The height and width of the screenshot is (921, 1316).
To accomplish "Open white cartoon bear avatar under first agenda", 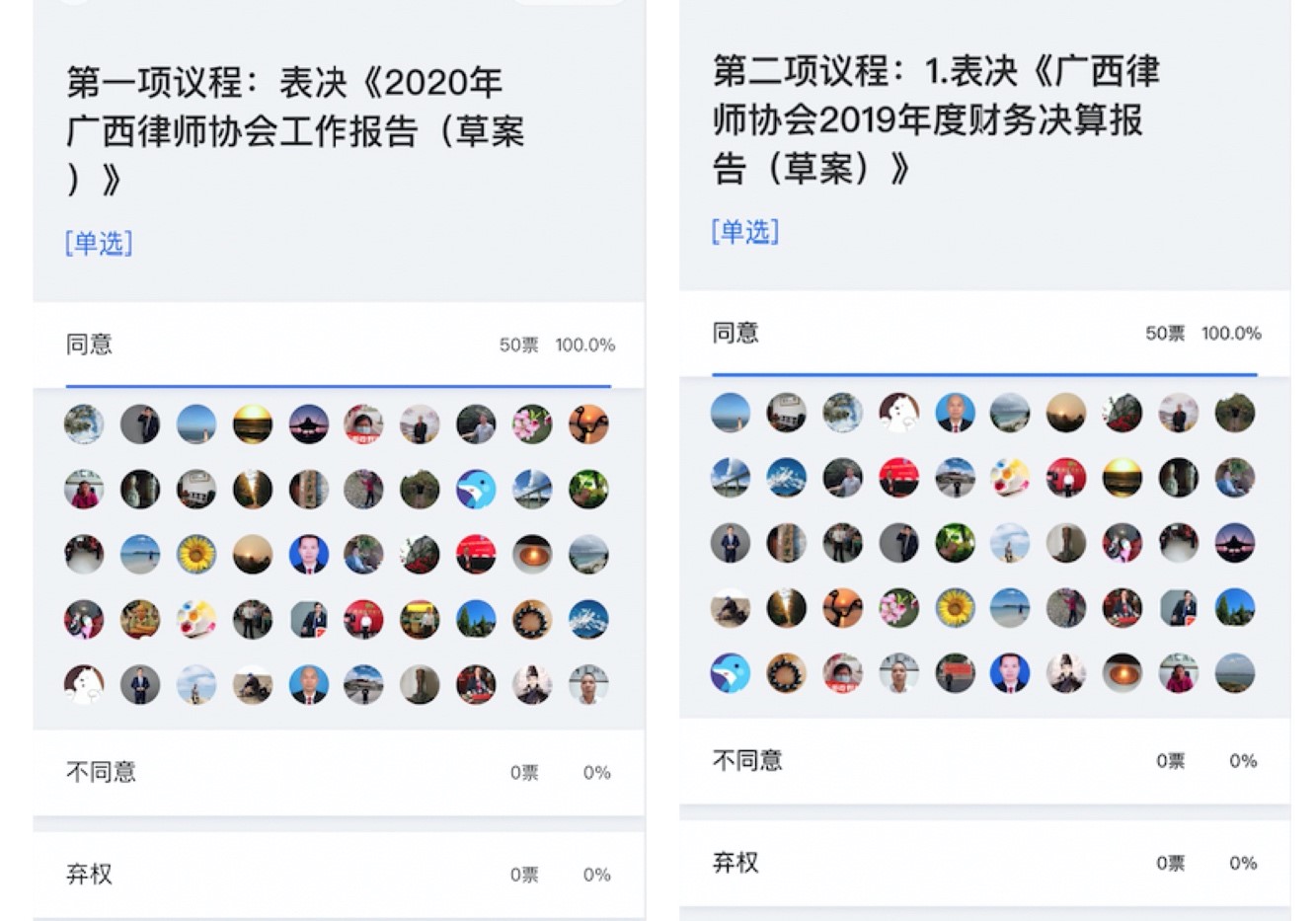I will point(84,684).
